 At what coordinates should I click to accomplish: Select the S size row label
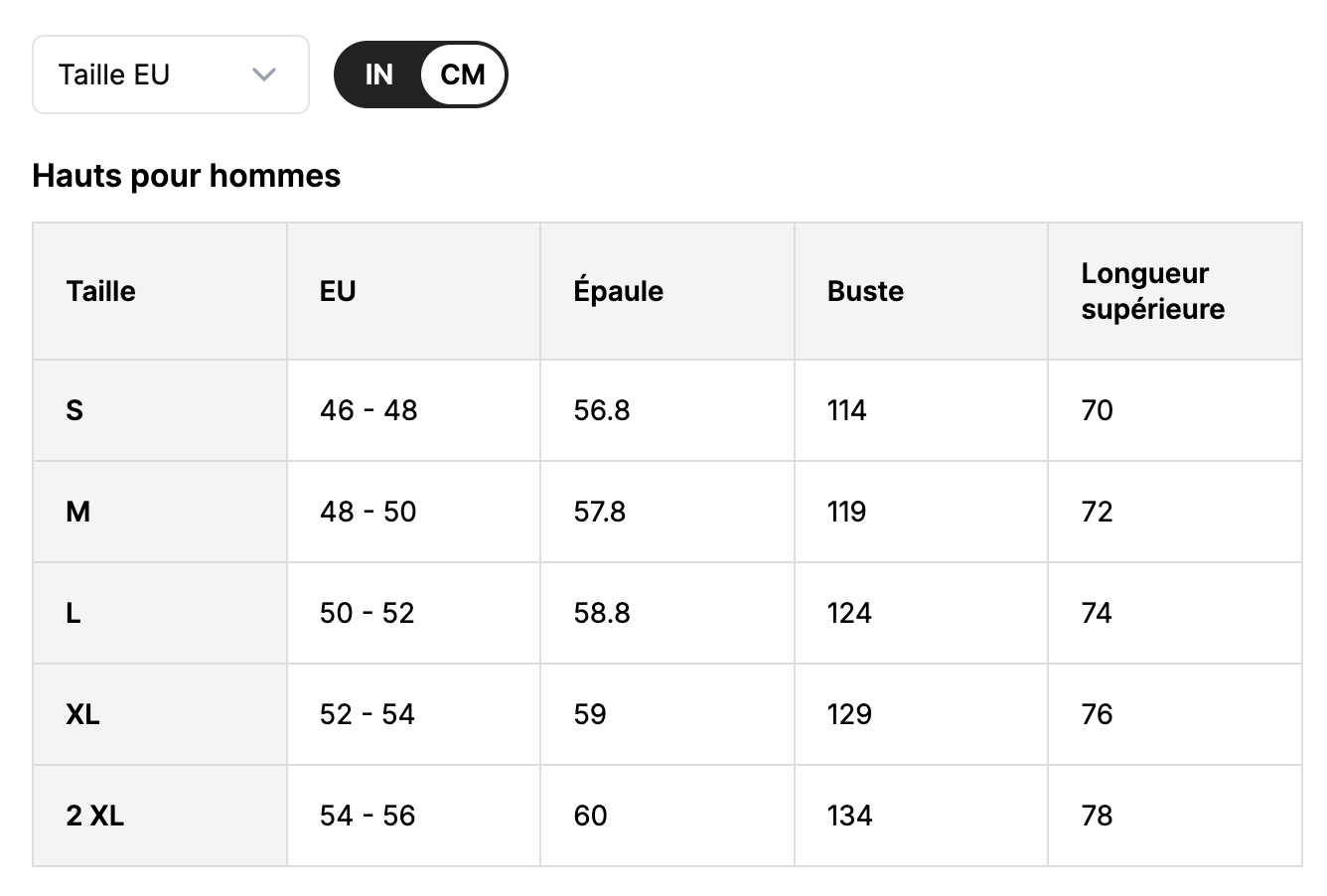coord(74,410)
